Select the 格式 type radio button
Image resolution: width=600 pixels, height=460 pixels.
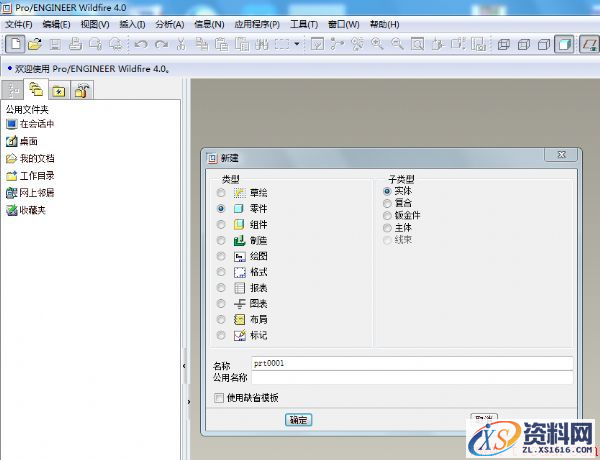(x=221, y=272)
